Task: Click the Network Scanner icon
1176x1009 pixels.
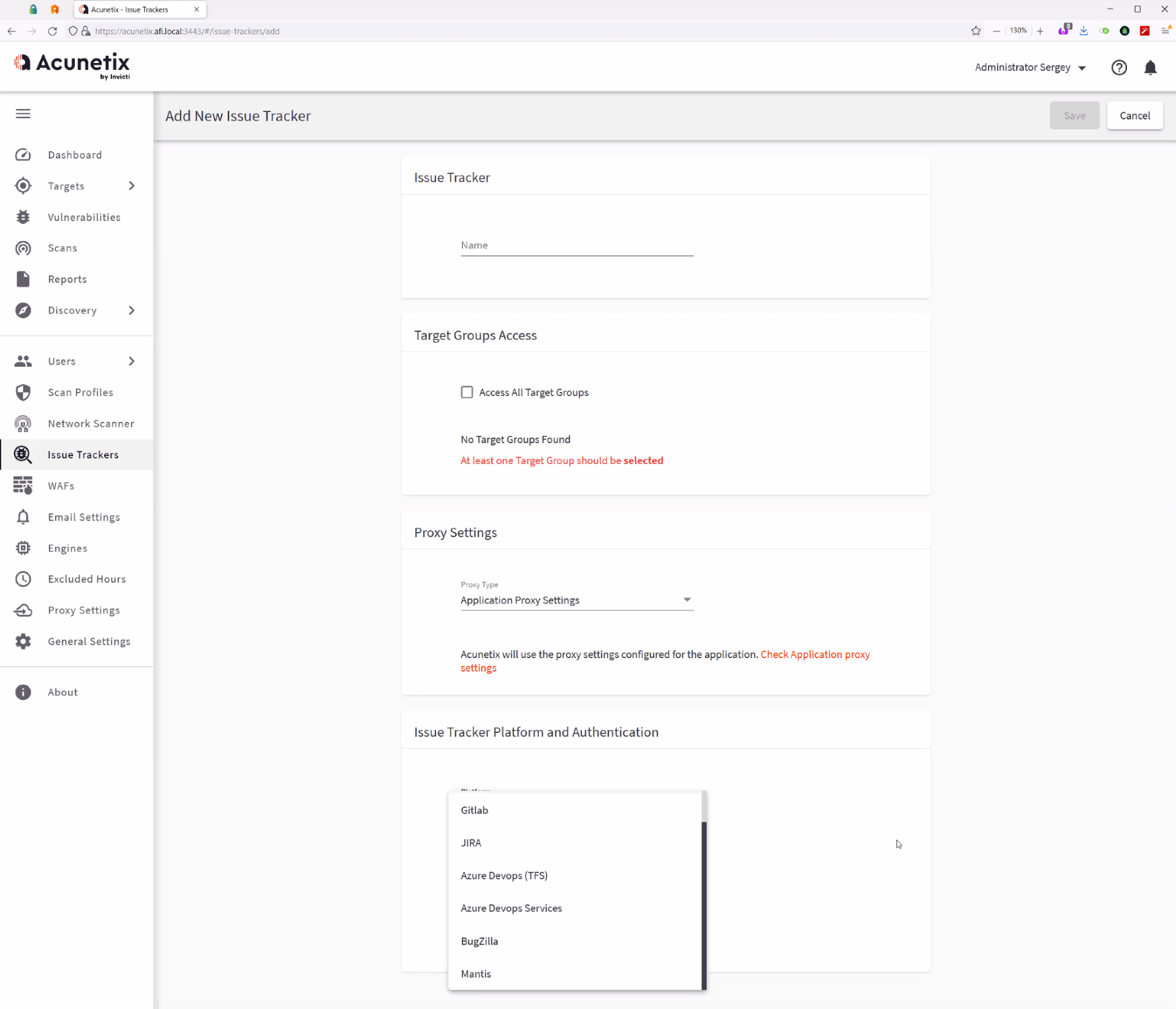Action: [23, 424]
